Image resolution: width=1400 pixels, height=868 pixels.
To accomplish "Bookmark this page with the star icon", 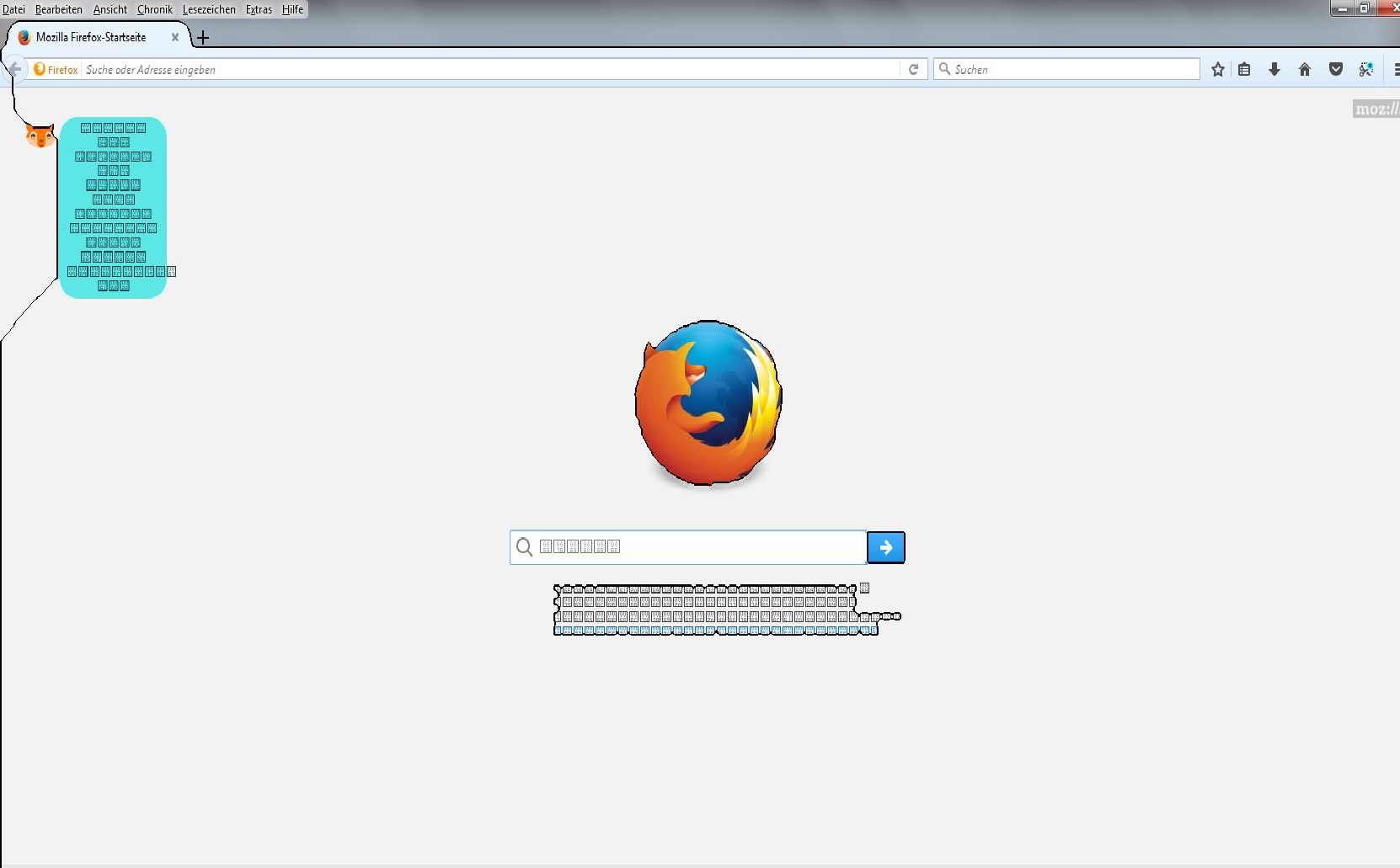I will point(1218,69).
